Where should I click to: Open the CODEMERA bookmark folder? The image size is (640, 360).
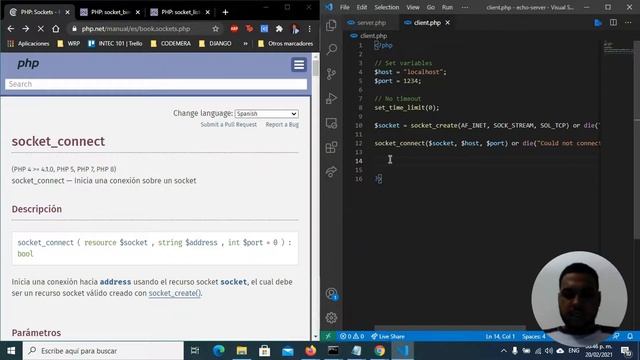(171, 43)
